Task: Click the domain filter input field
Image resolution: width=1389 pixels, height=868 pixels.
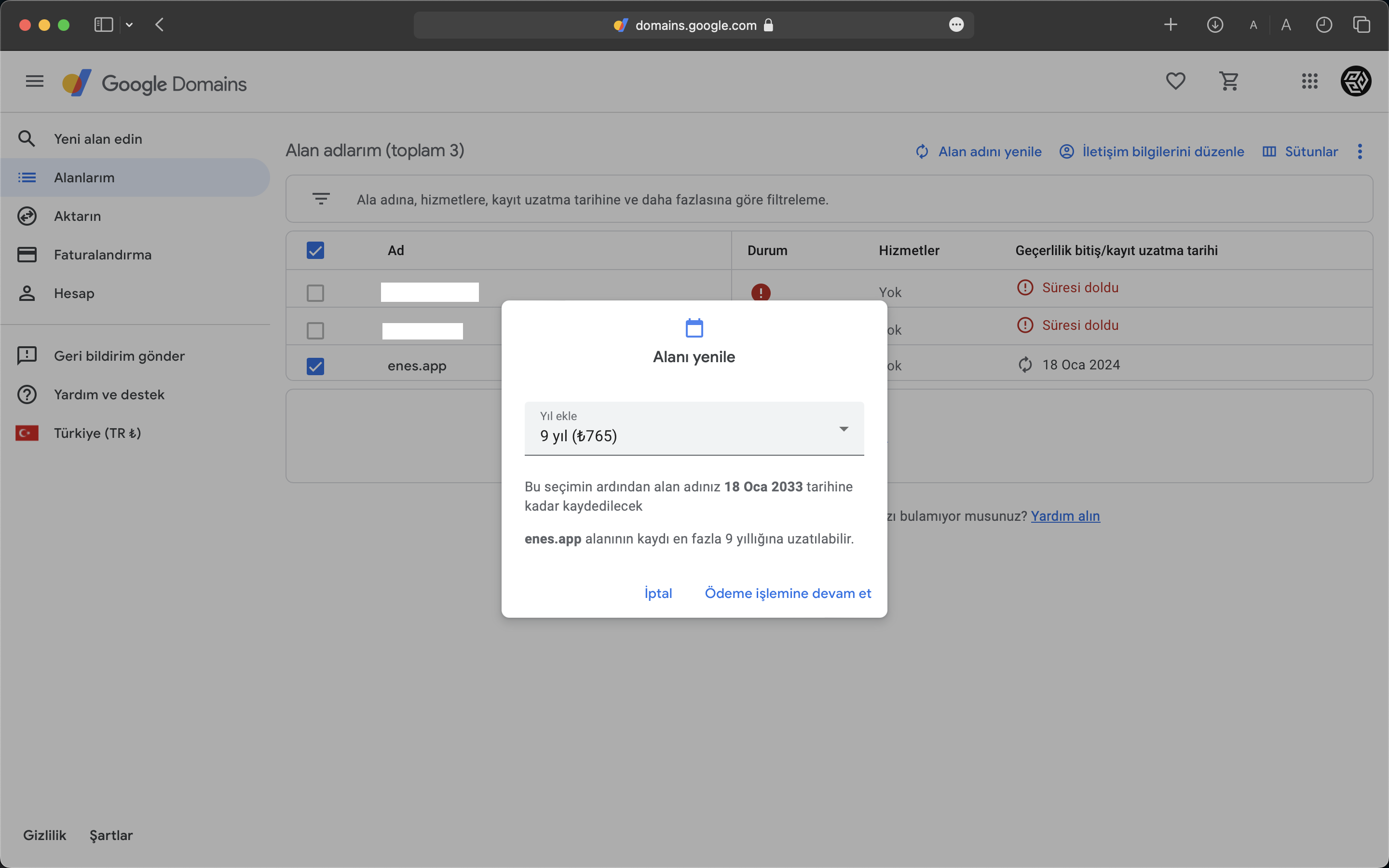Action: point(830,199)
